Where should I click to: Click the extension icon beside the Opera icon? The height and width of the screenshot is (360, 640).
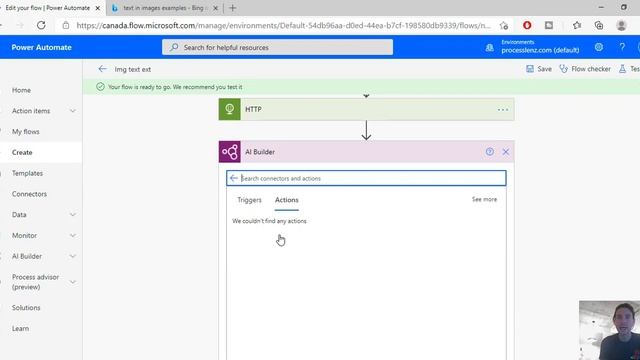point(549,25)
